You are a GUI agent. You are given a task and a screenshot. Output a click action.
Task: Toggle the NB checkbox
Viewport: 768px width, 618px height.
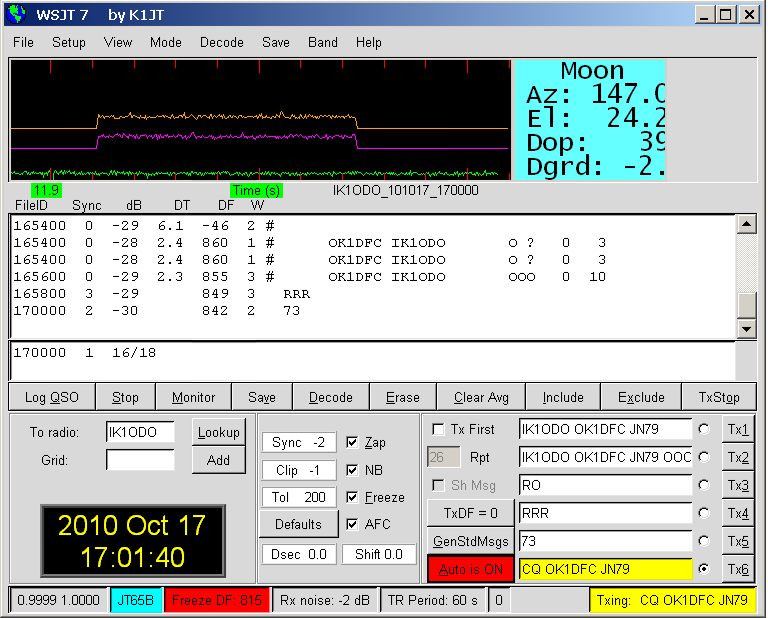(x=352, y=470)
